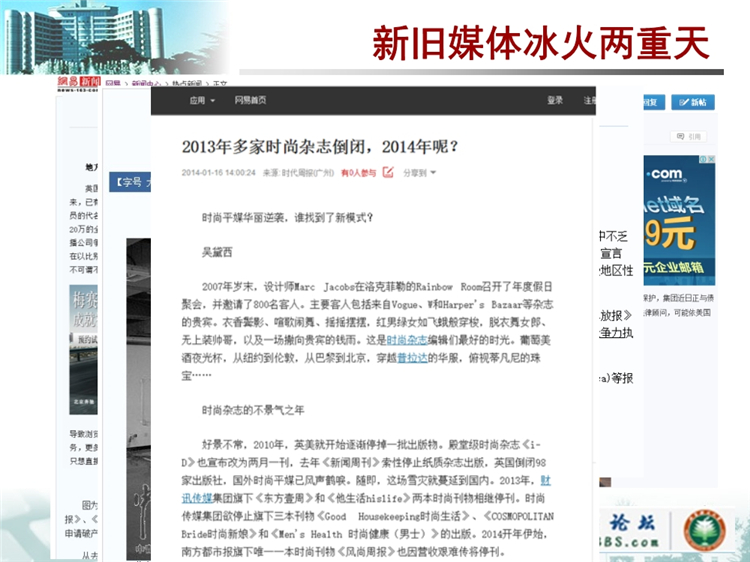
Task: Click the ad info icon beside the X
Action: tap(704, 159)
